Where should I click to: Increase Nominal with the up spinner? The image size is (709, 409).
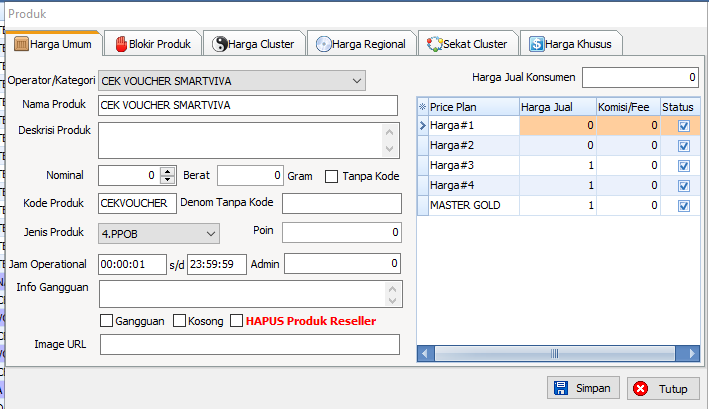pos(168,171)
